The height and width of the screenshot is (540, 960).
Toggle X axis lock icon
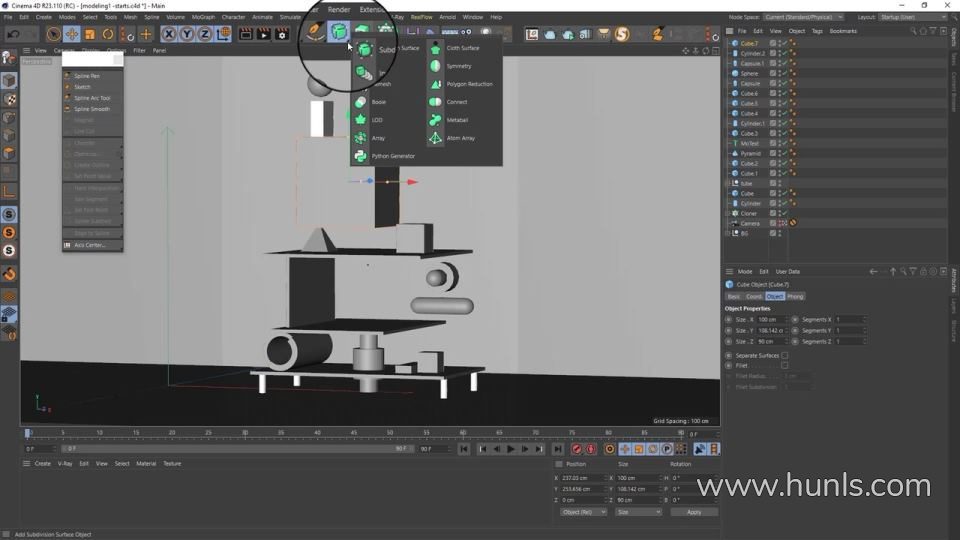[x=169, y=34]
